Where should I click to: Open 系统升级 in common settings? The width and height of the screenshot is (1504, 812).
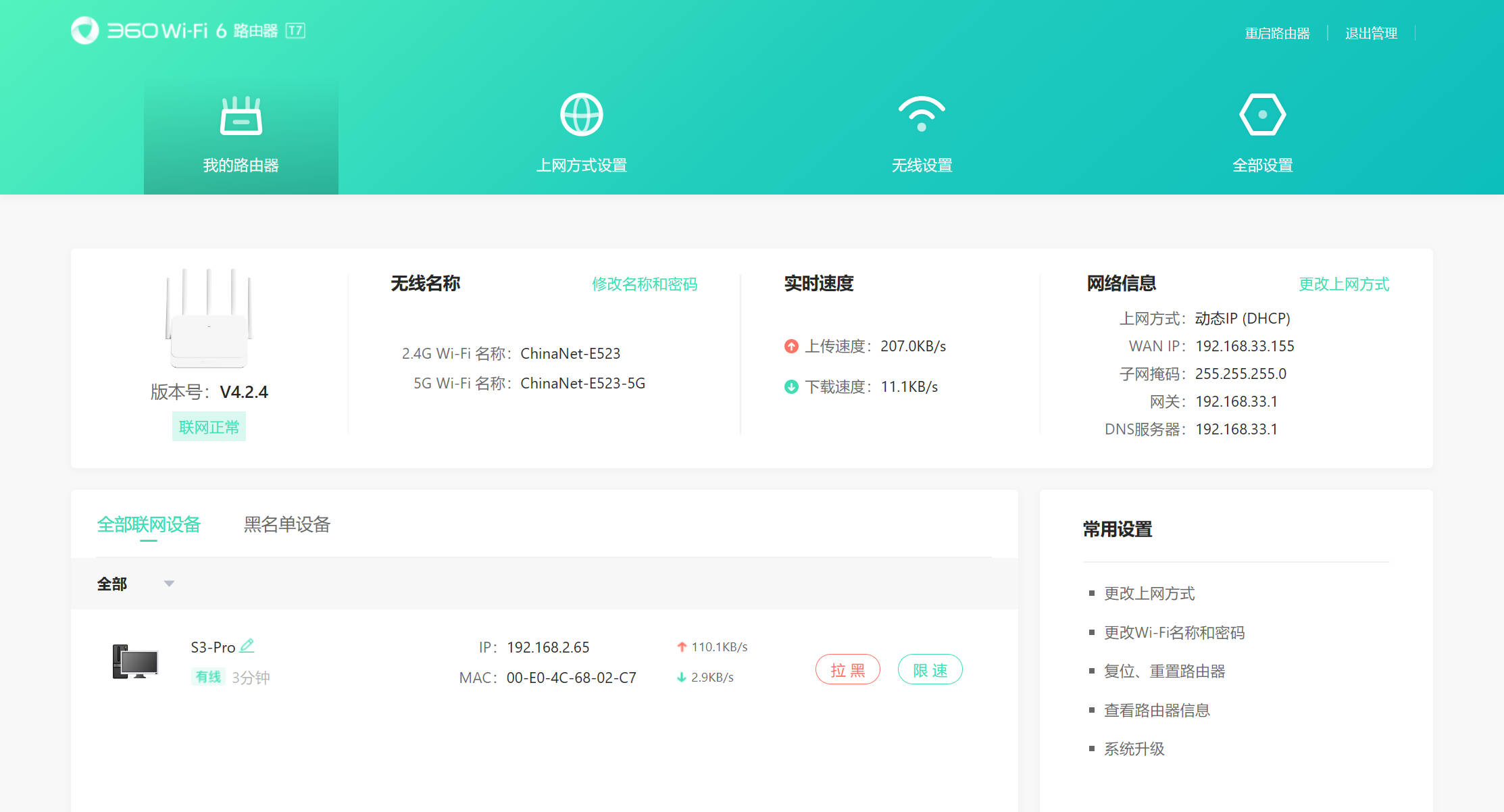point(1134,748)
